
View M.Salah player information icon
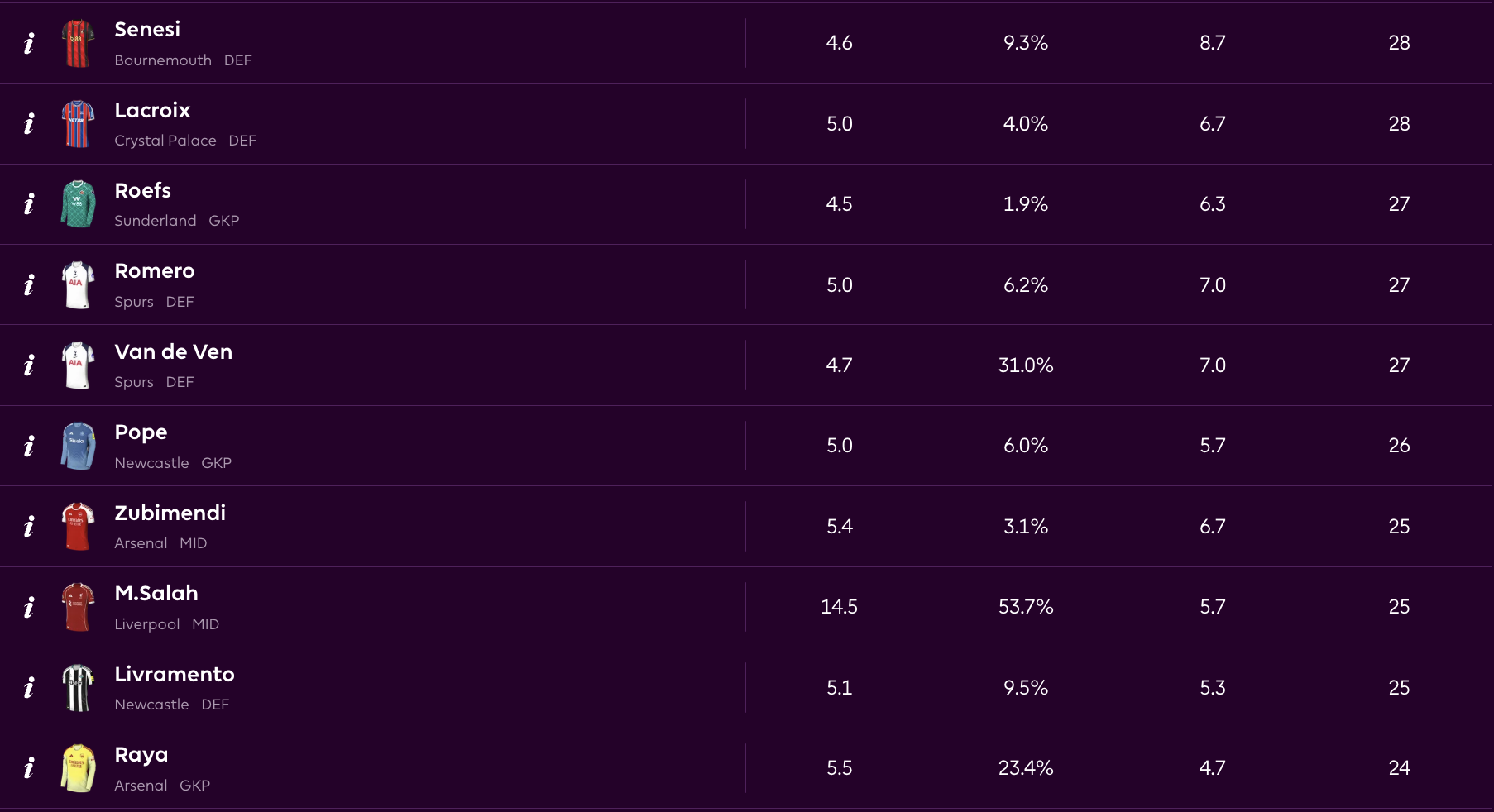pos(29,607)
